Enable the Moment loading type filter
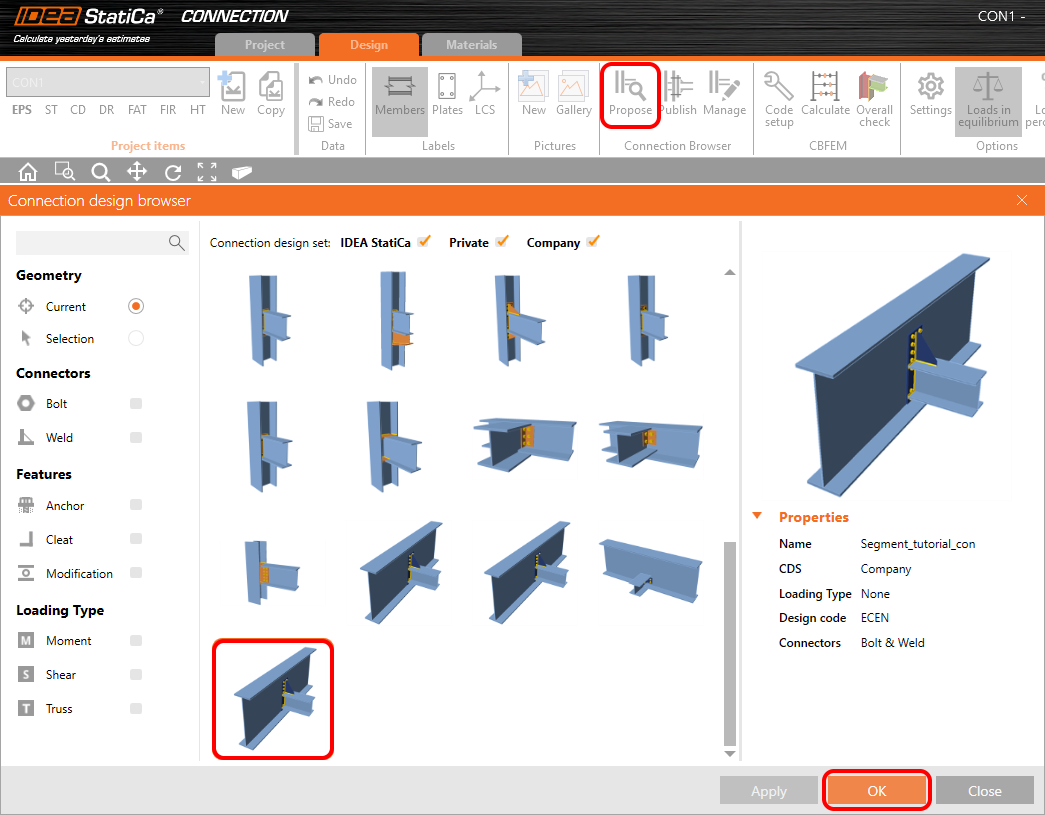Image resolution: width=1045 pixels, height=815 pixels. (136, 641)
